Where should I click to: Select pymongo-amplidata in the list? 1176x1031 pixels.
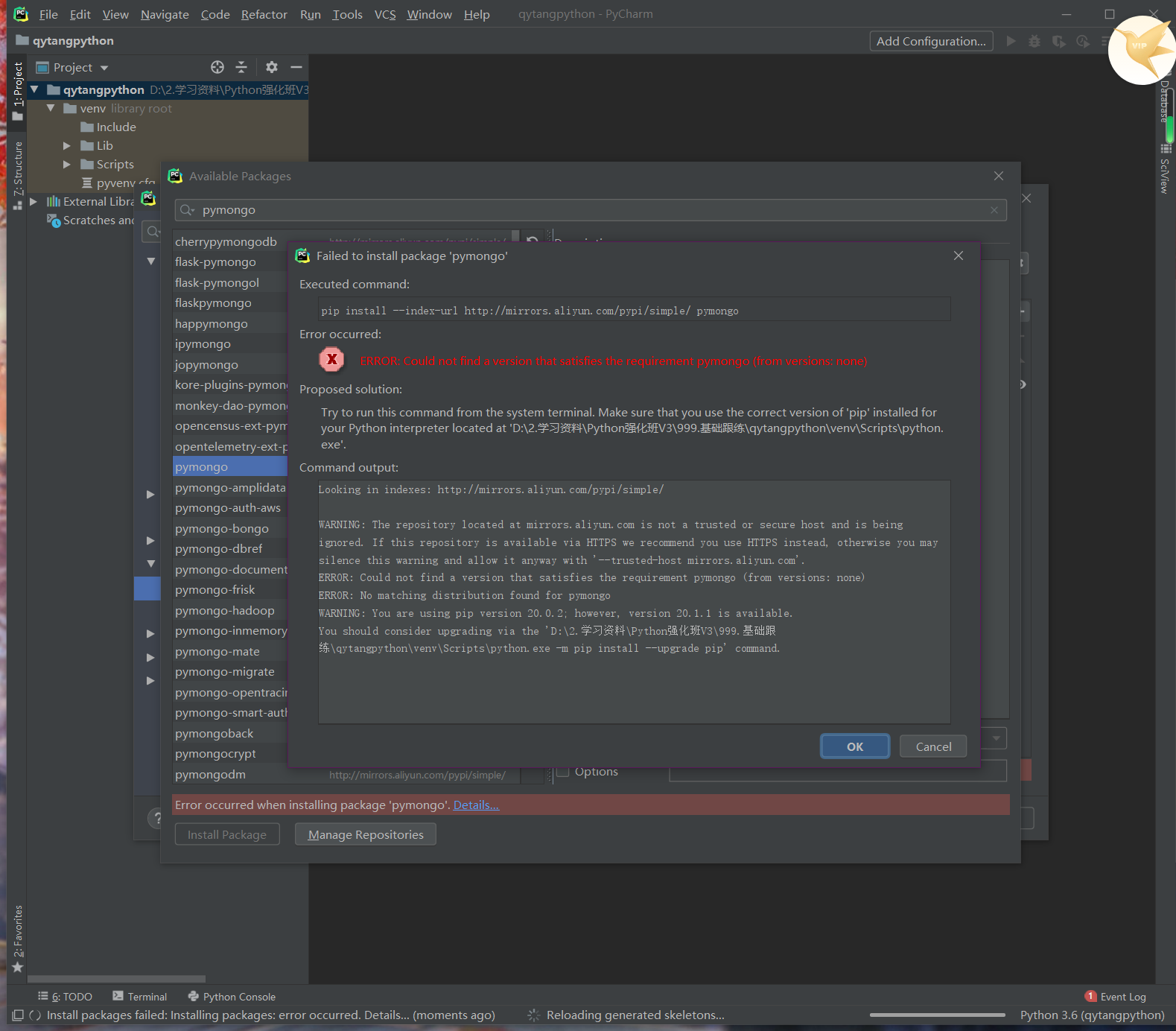[x=229, y=487]
